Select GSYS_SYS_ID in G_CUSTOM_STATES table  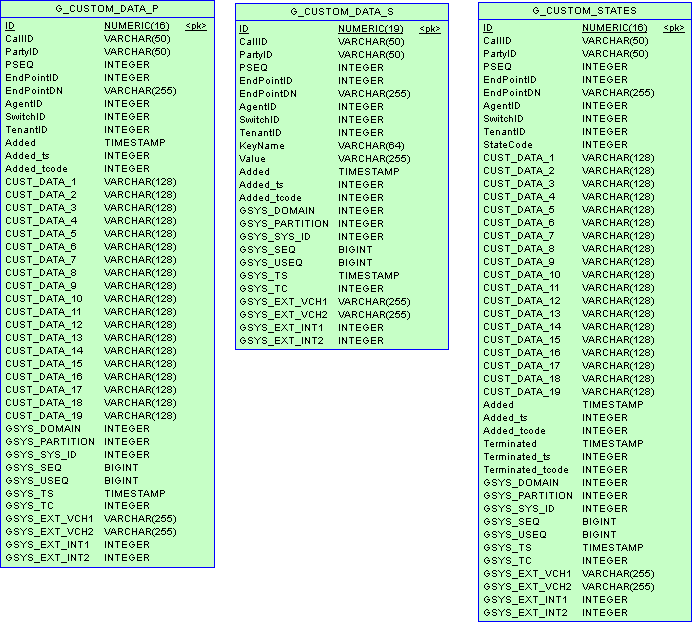(x=519, y=509)
